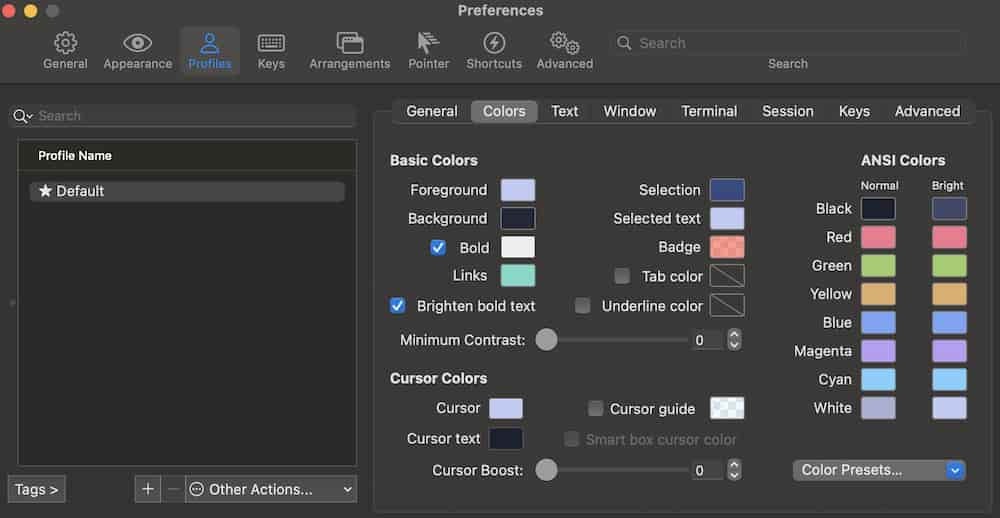
Task: Open the Foreground color swatch
Action: [x=517, y=190]
